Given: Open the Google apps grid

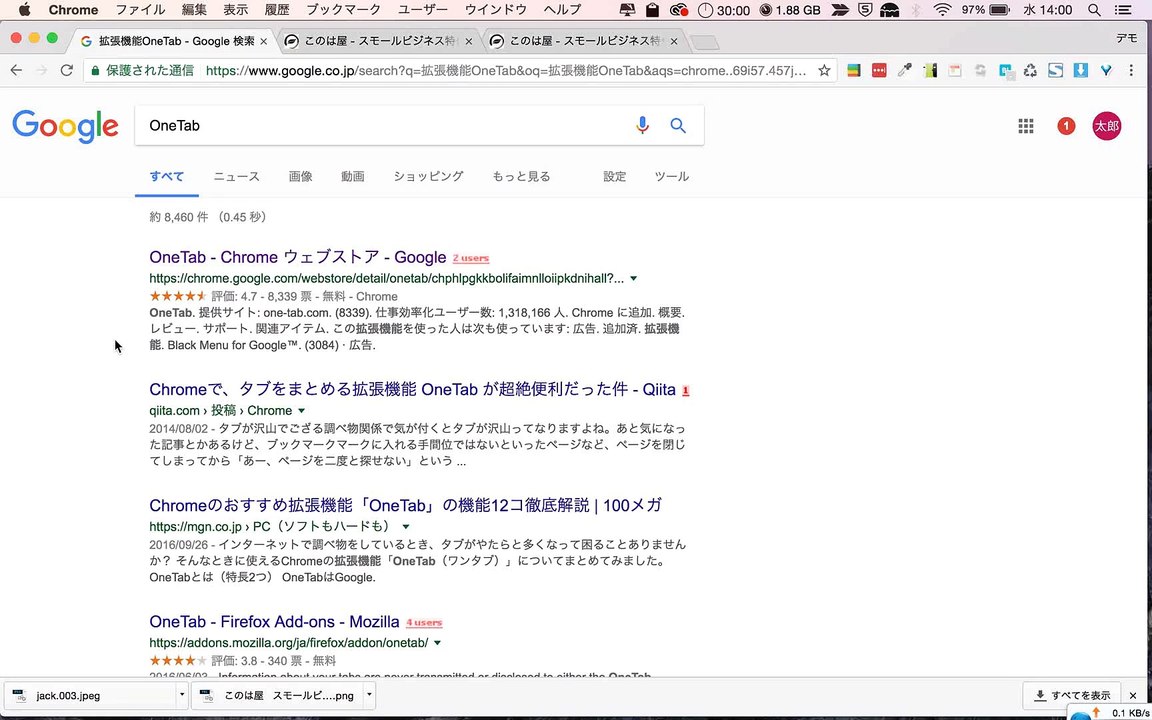Looking at the screenshot, I should tap(1026, 126).
